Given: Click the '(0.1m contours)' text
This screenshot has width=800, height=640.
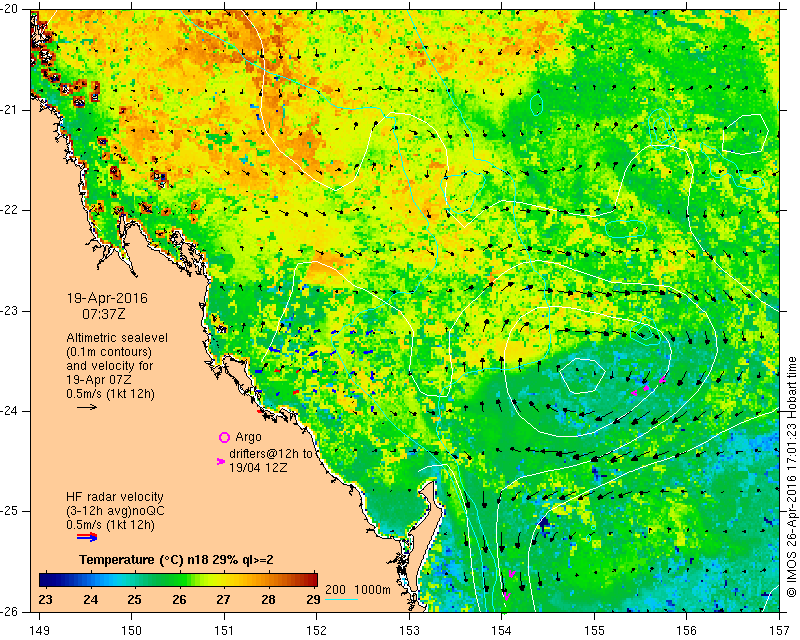Looking at the screenshot, I should (109, 352).
